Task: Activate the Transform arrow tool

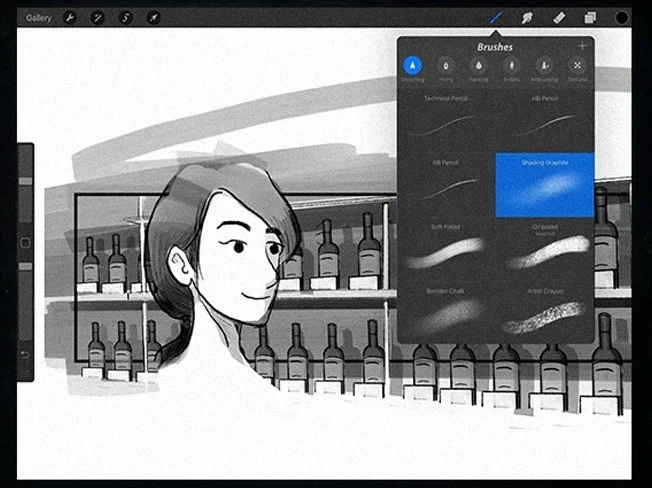Action: (x=153, y=18)
